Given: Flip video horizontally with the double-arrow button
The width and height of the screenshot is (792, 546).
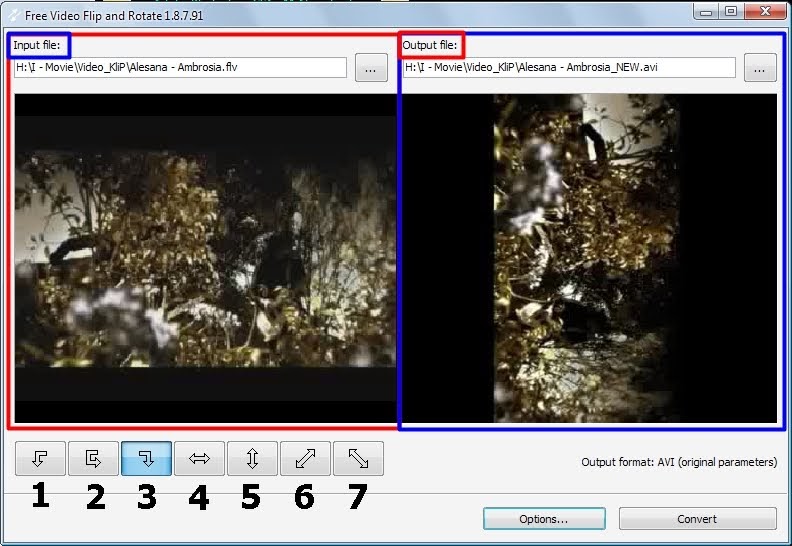Looking at the screenshot, I should [x=200, y=459].
